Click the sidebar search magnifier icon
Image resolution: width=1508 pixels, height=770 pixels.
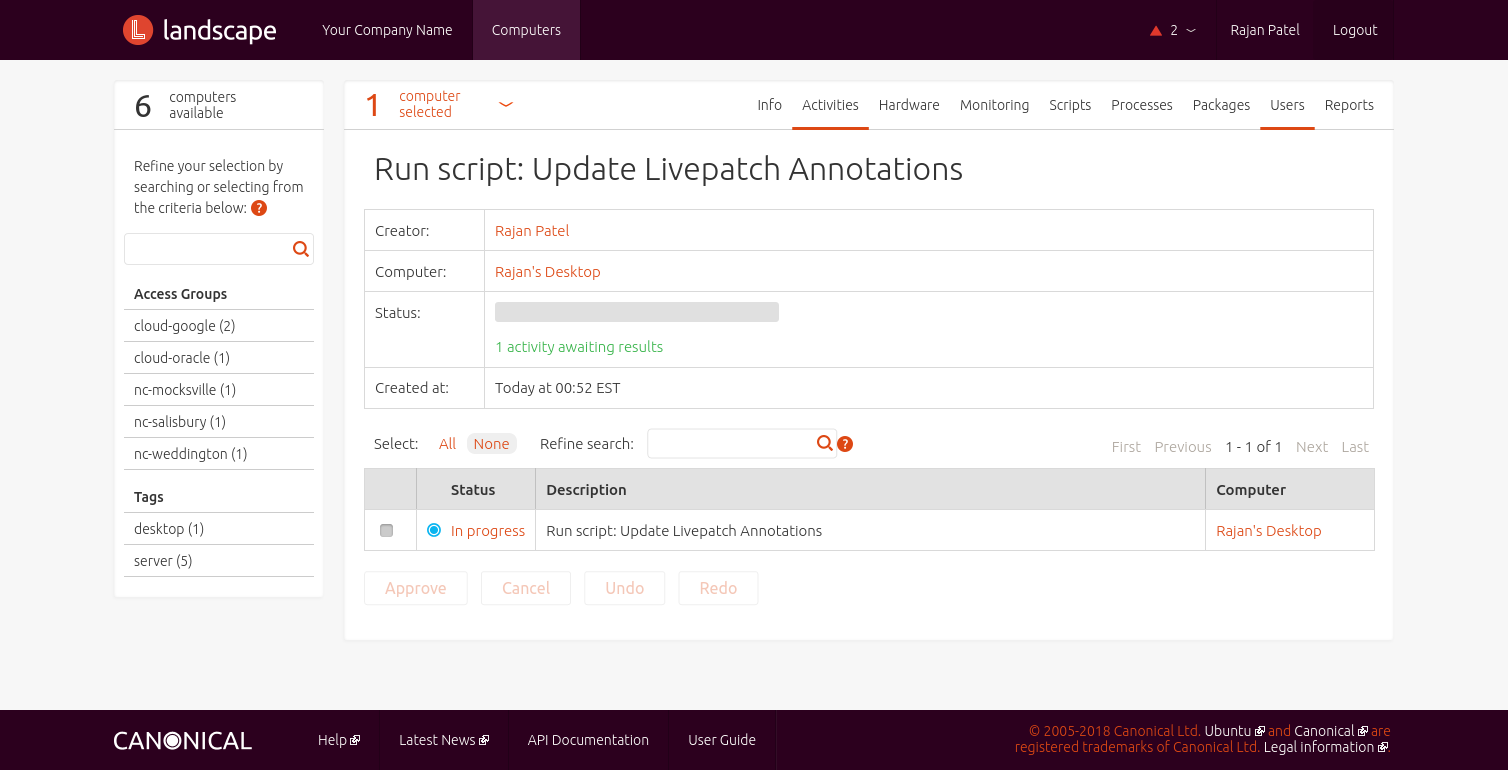301,249
